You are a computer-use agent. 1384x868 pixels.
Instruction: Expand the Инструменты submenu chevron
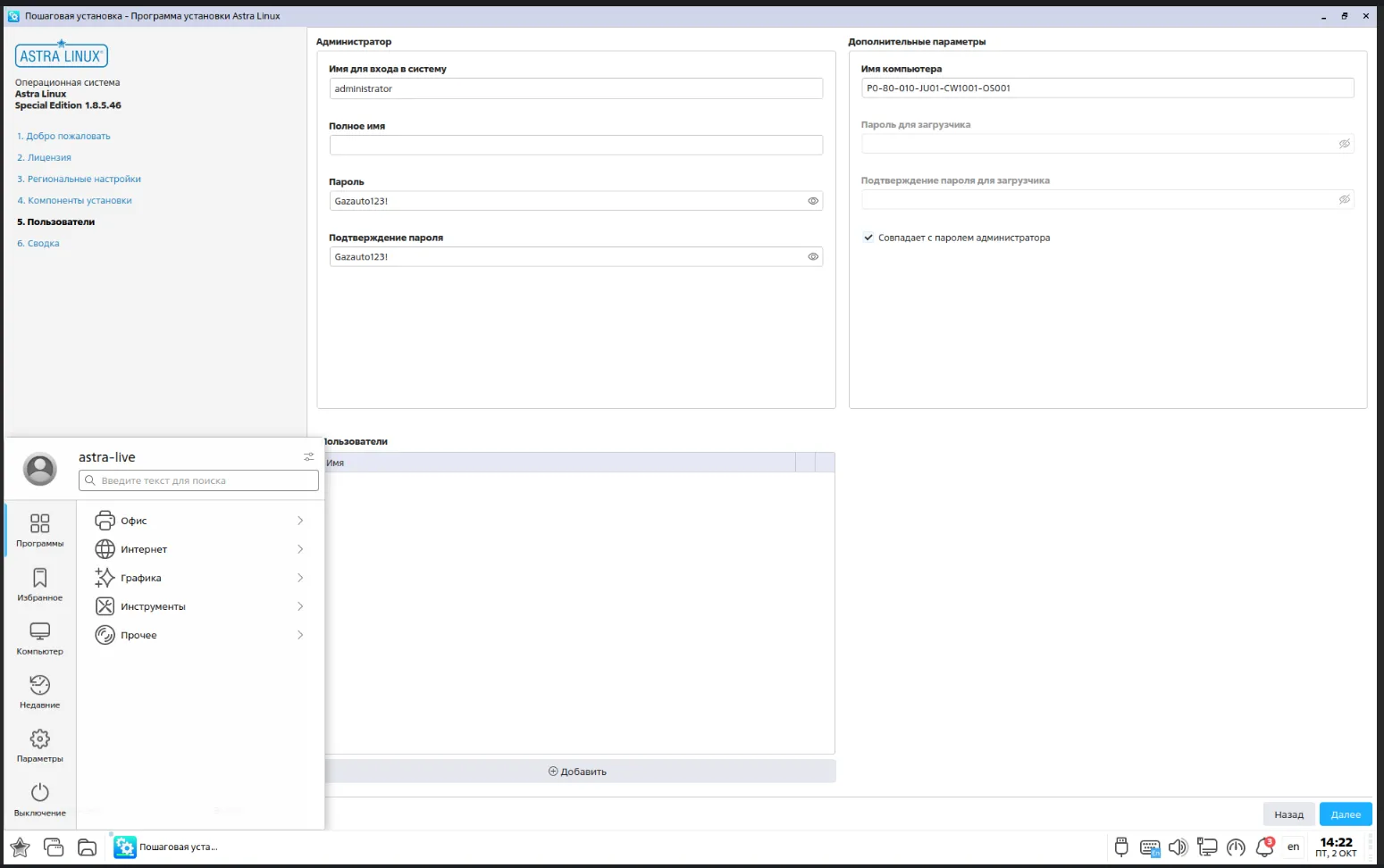tap(300, 606)
